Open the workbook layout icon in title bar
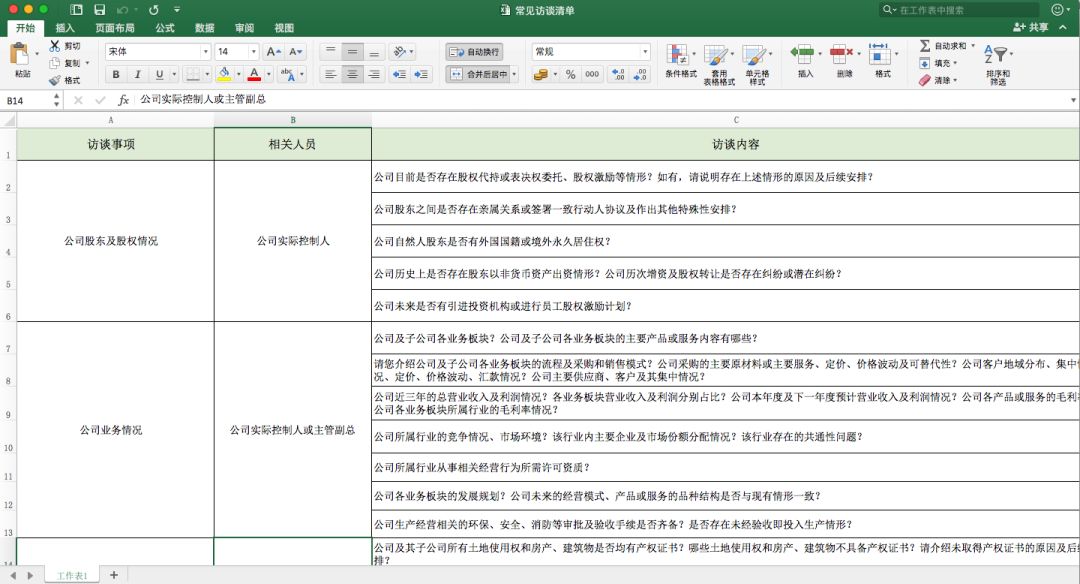The height and width of the screenshot is (584, 1080). pyautogui.click(x=76, y=10)
